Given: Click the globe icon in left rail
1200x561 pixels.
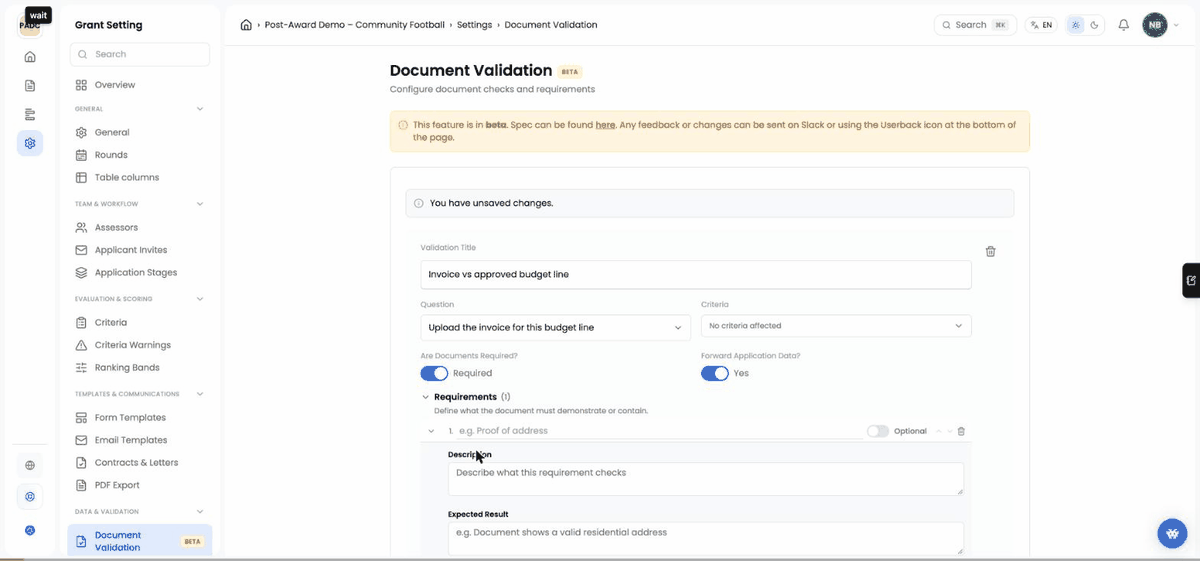Looking at the screenshot, I should tap(30, 465).
